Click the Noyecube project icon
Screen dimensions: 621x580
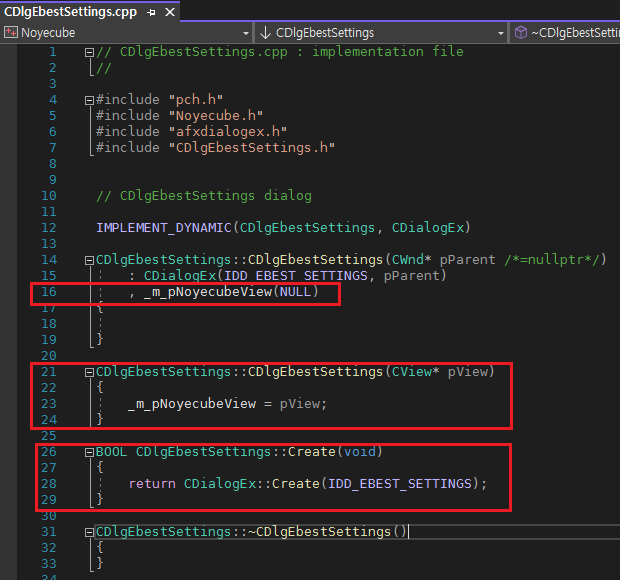coord(11,32)
